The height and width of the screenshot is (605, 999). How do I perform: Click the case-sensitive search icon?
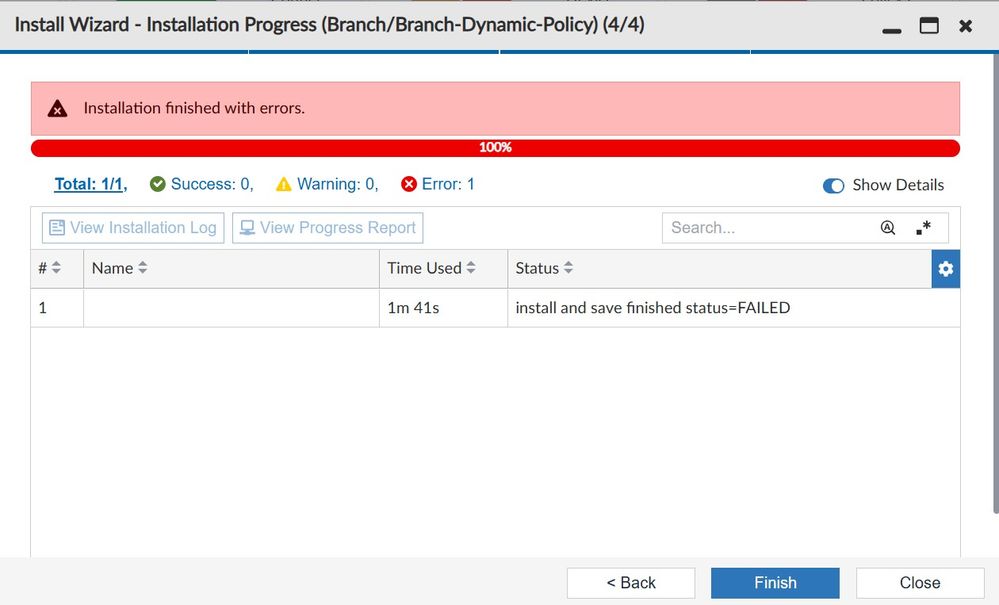point(887,228)
